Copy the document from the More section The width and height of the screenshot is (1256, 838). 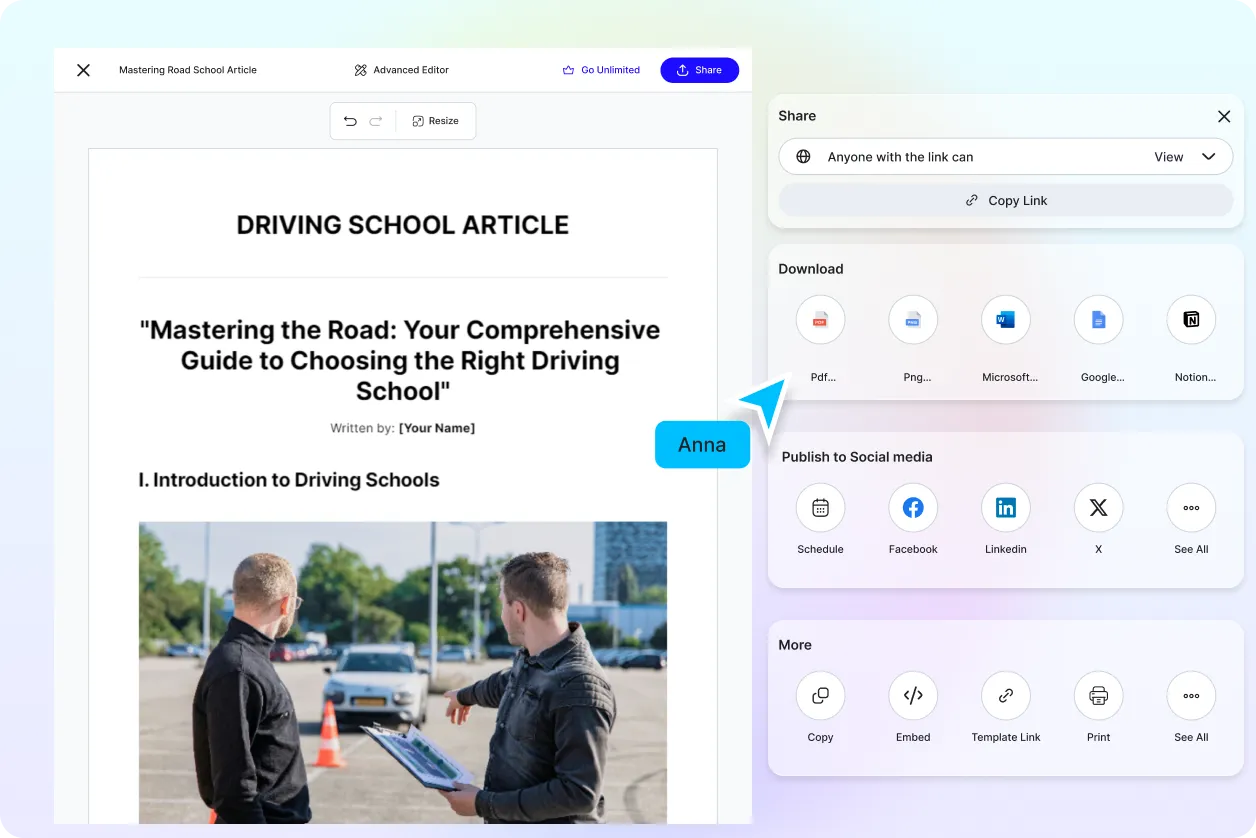tap(820, 695)
